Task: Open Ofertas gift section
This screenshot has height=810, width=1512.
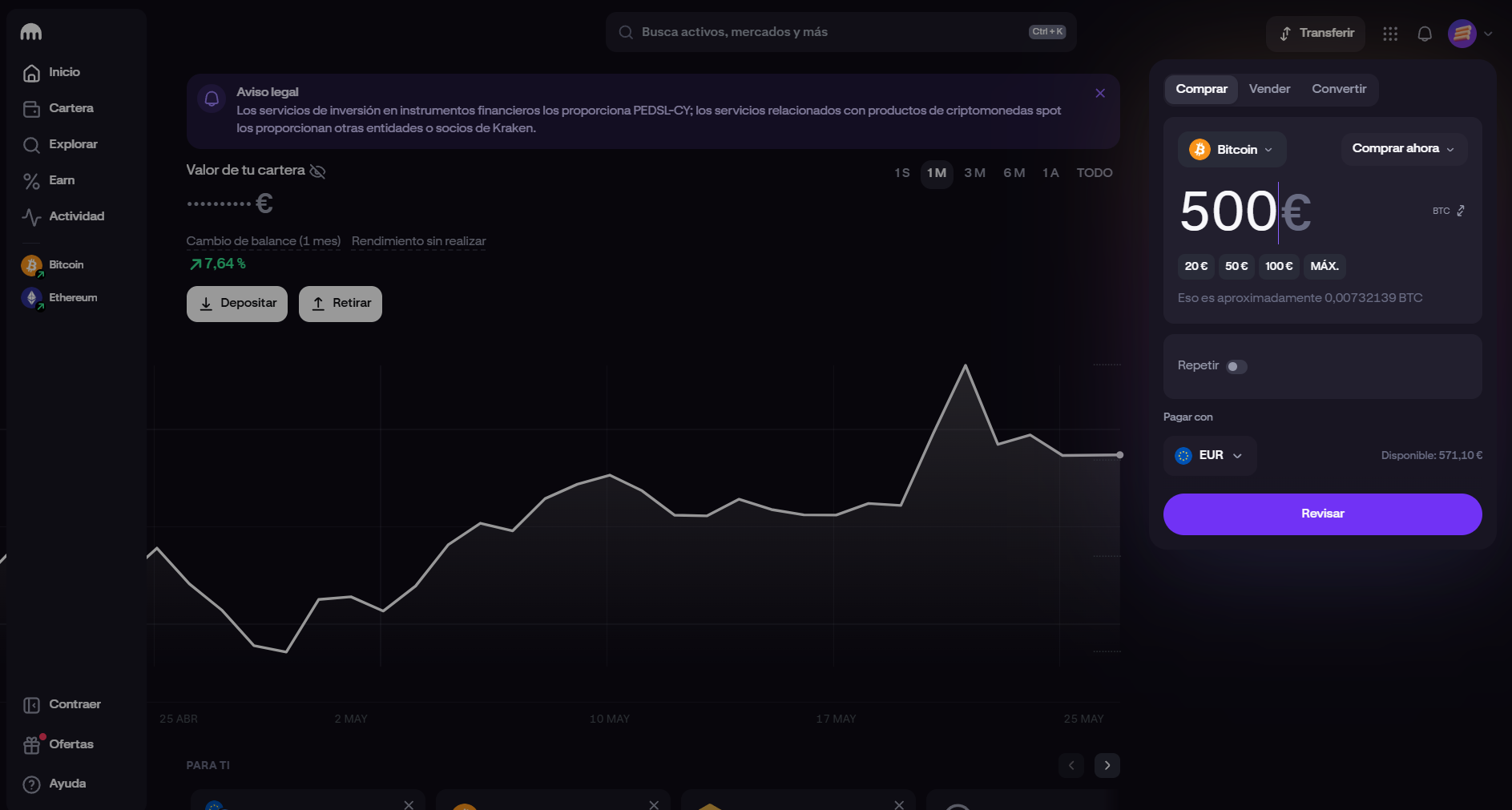Action: click(x=58, y=744)
